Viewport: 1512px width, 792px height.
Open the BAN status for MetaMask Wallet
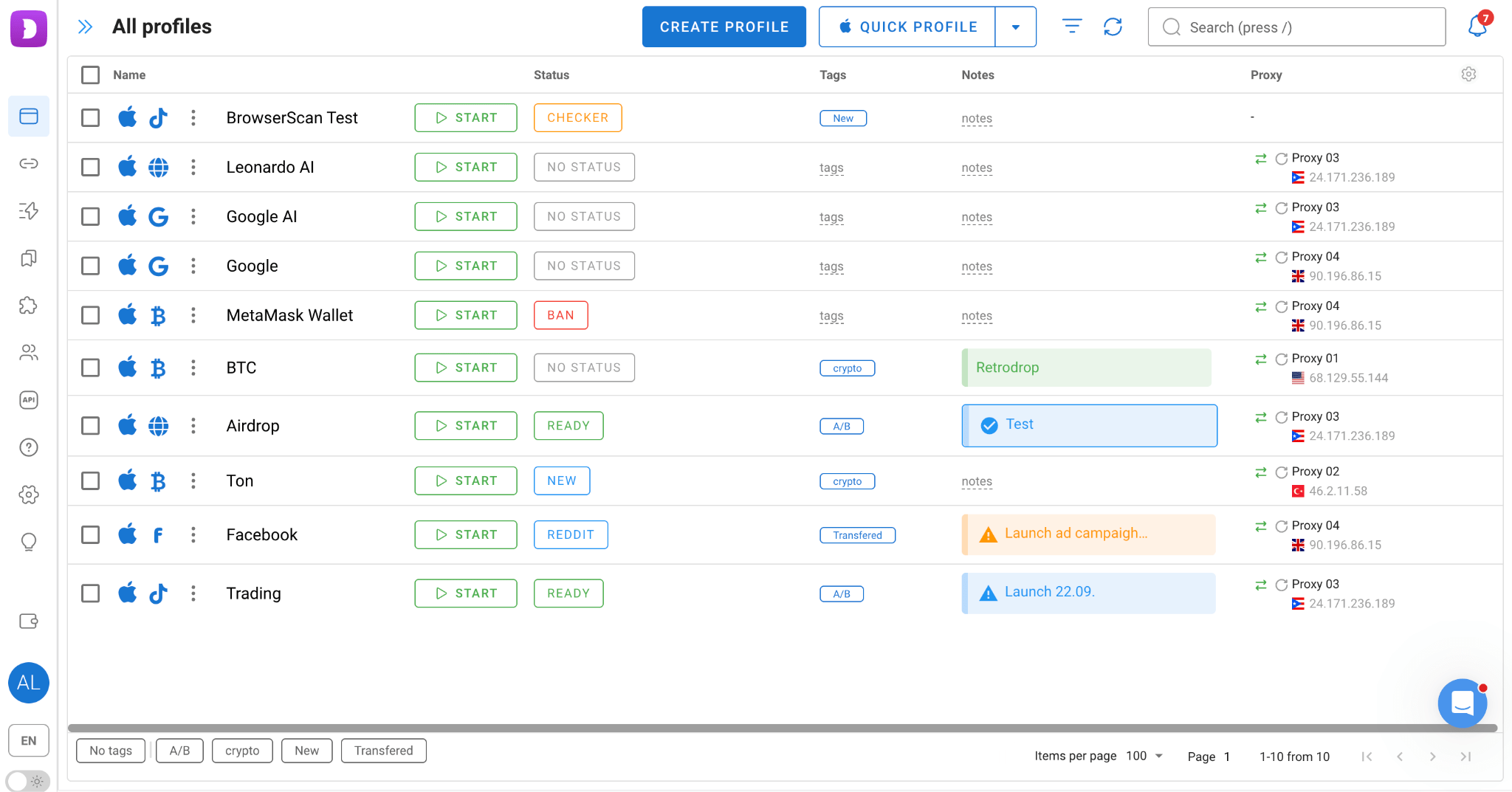pos(560,315)
